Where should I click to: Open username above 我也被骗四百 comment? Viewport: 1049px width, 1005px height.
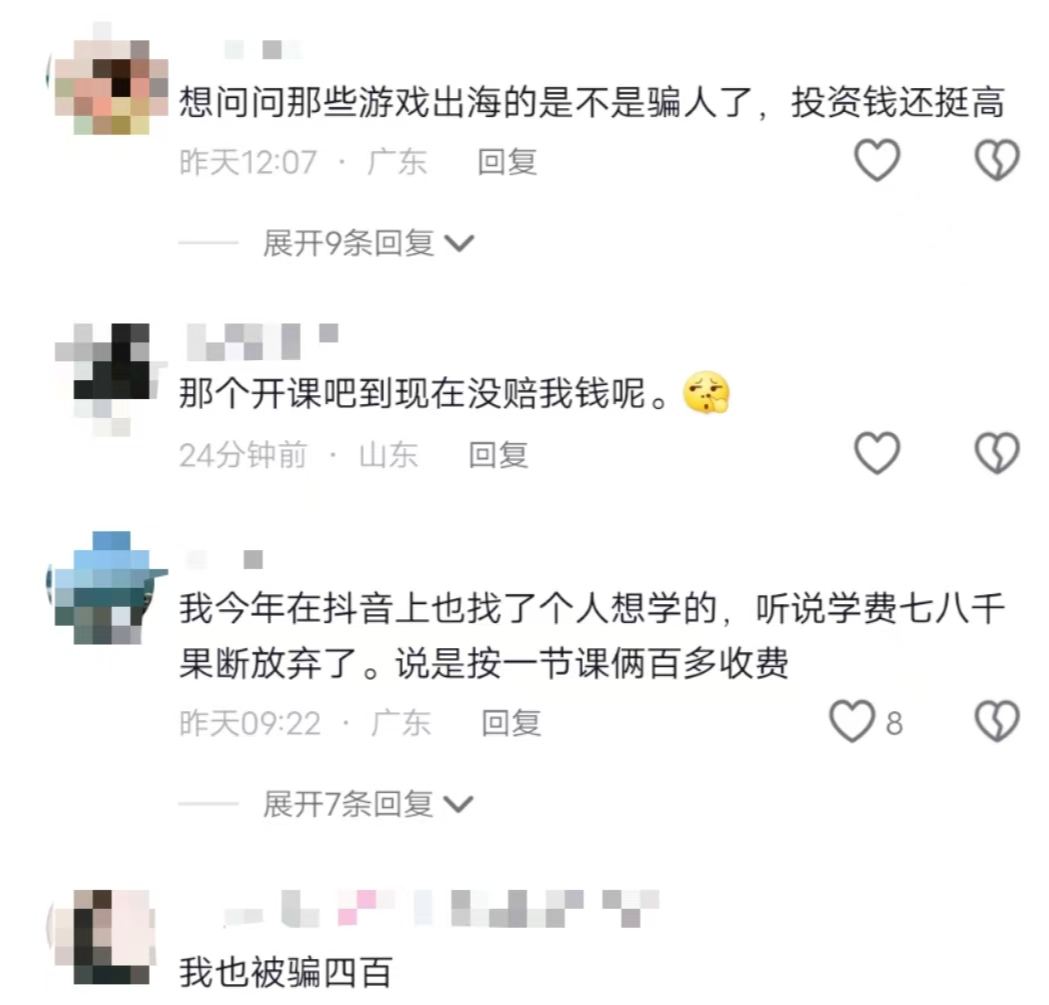(x=442, y=909)
